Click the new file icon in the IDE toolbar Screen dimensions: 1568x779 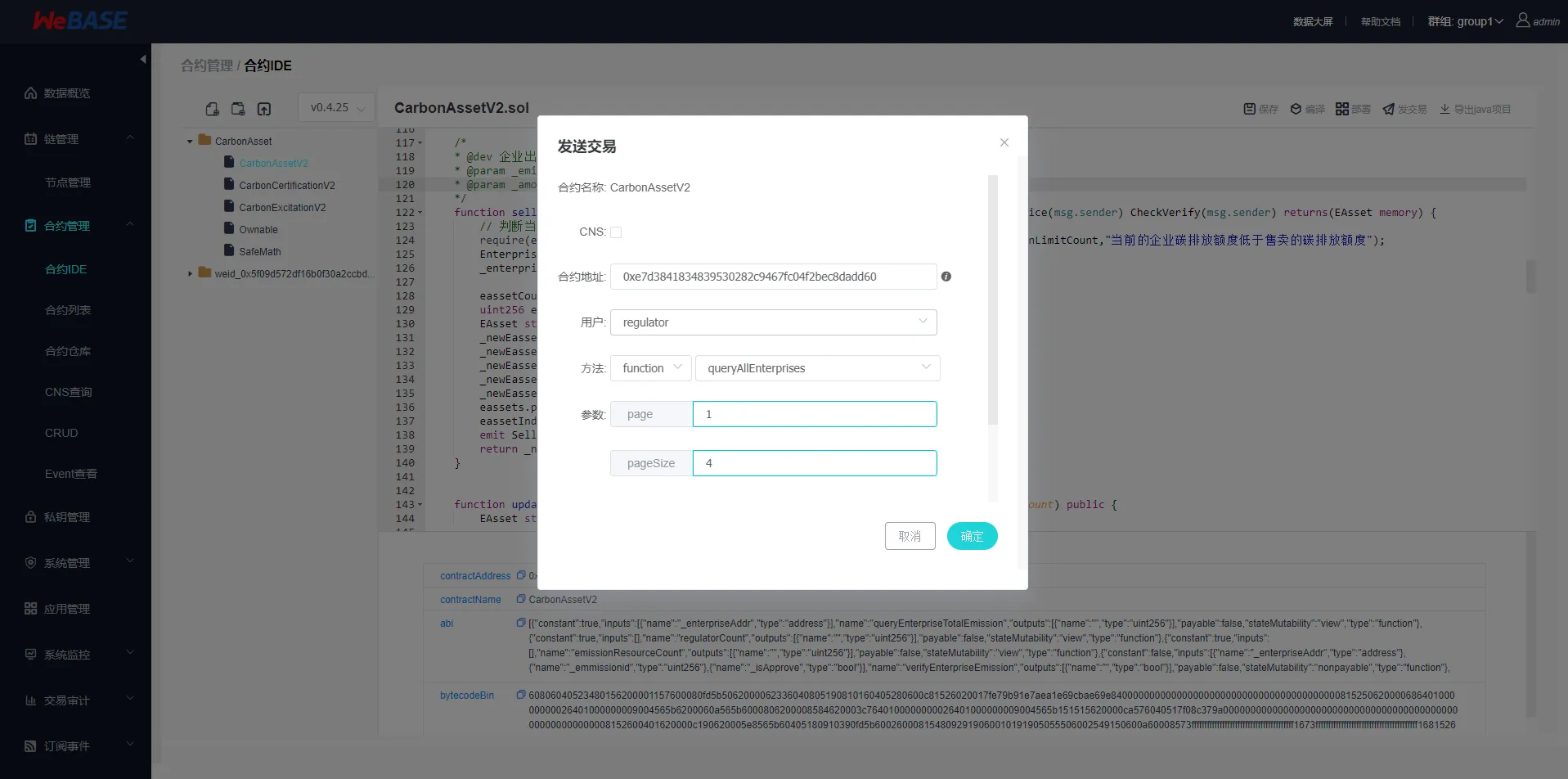pos(212,109)
